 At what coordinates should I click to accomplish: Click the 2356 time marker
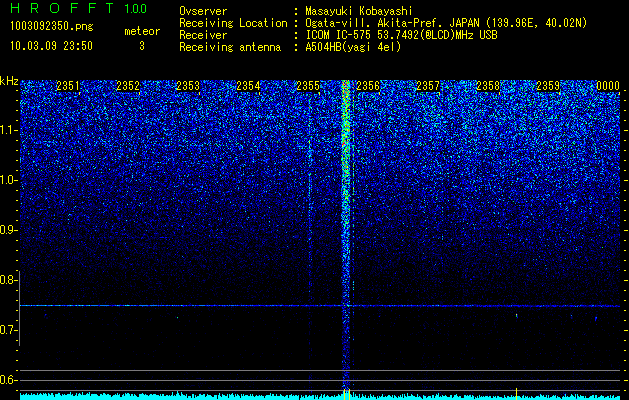point(368,86)
